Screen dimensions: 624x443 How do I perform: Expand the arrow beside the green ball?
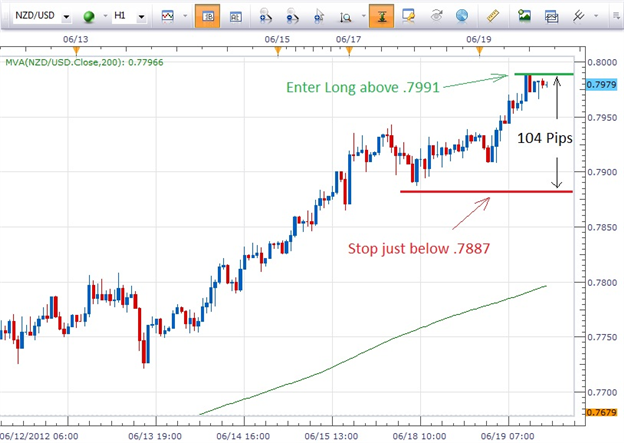105,16
